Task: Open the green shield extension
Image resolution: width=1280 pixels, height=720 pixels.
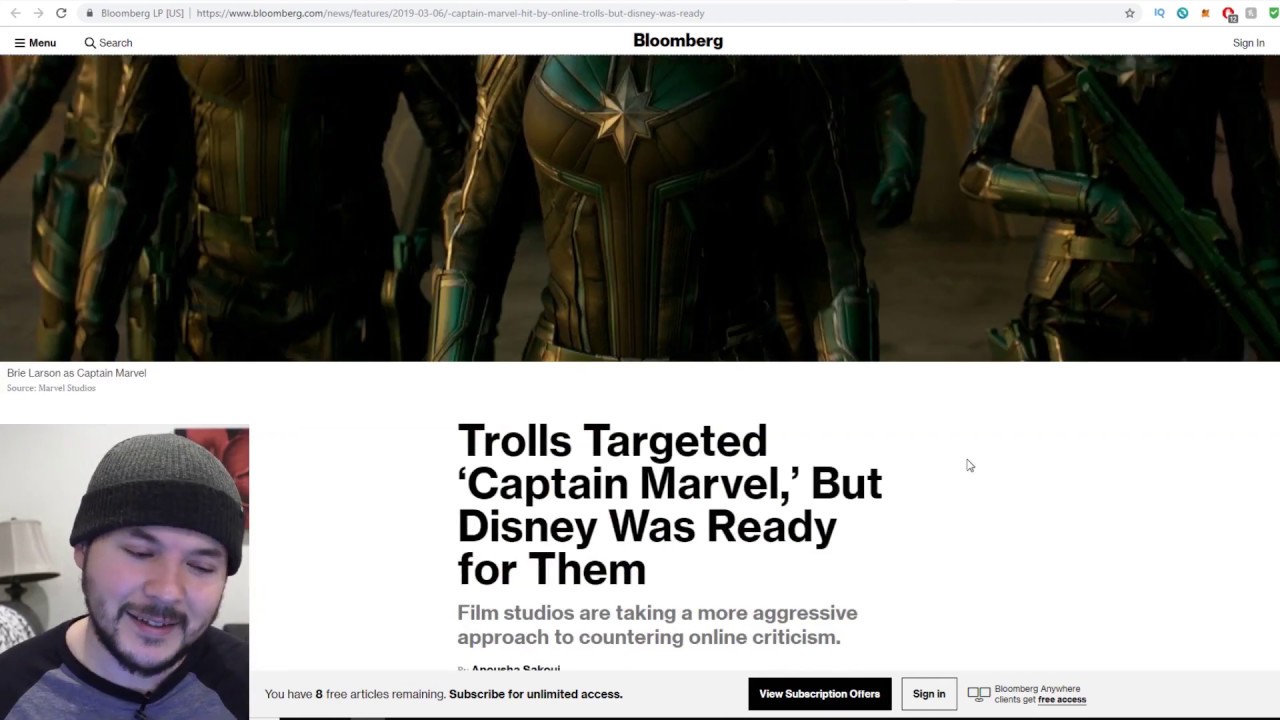Action: [1272, 13]
